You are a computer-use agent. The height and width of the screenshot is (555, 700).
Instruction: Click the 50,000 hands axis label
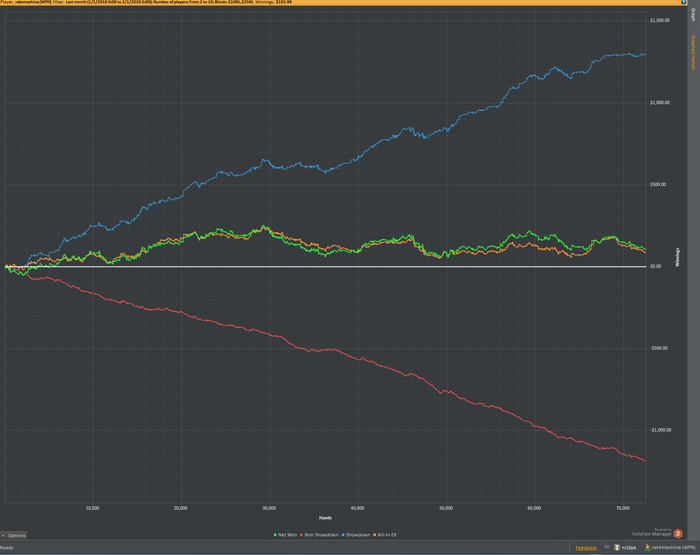pos(446,508)
